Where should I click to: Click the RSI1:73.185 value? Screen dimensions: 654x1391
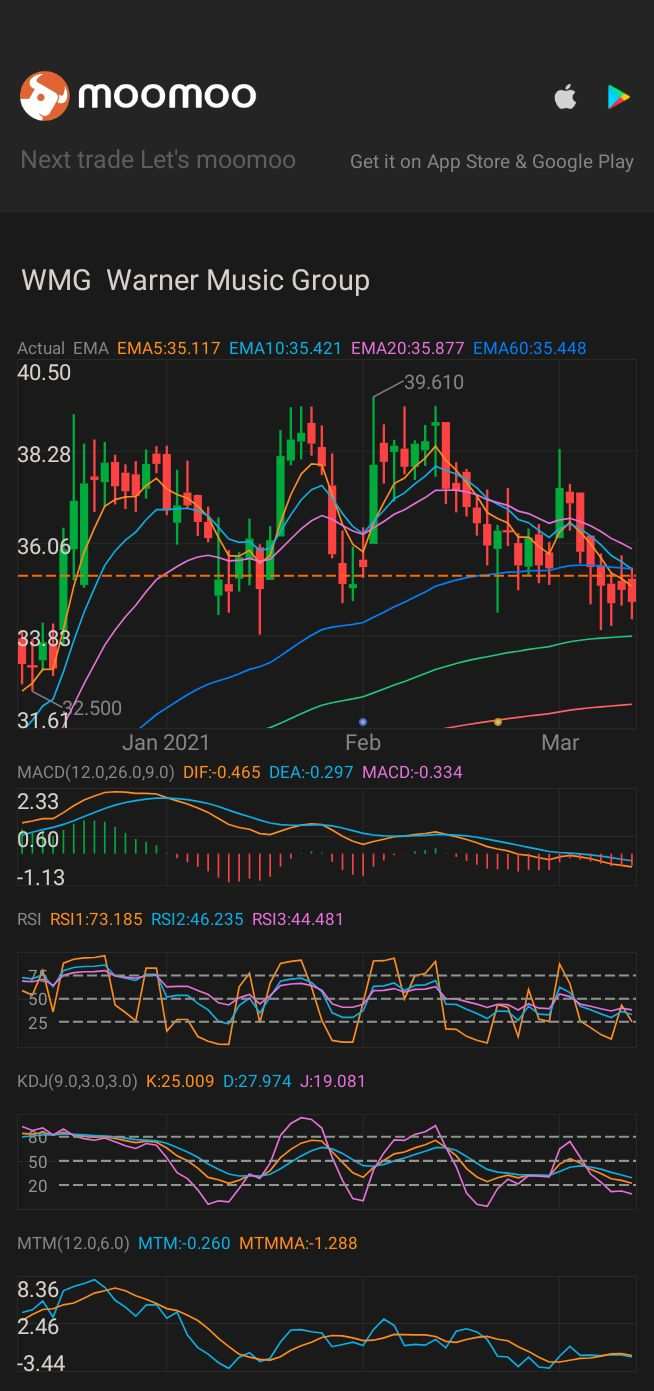tap(97, 918)
